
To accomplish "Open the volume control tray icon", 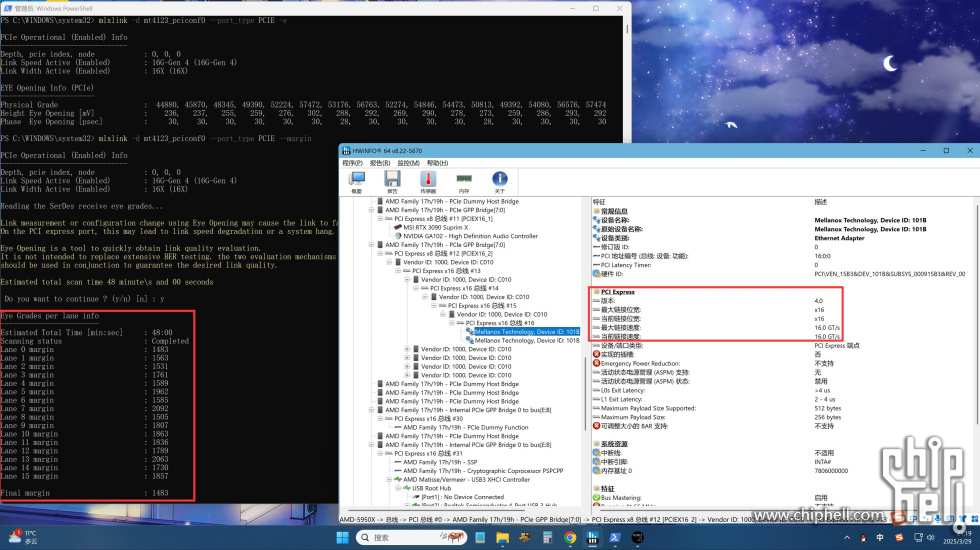I will tap(931, 538).
